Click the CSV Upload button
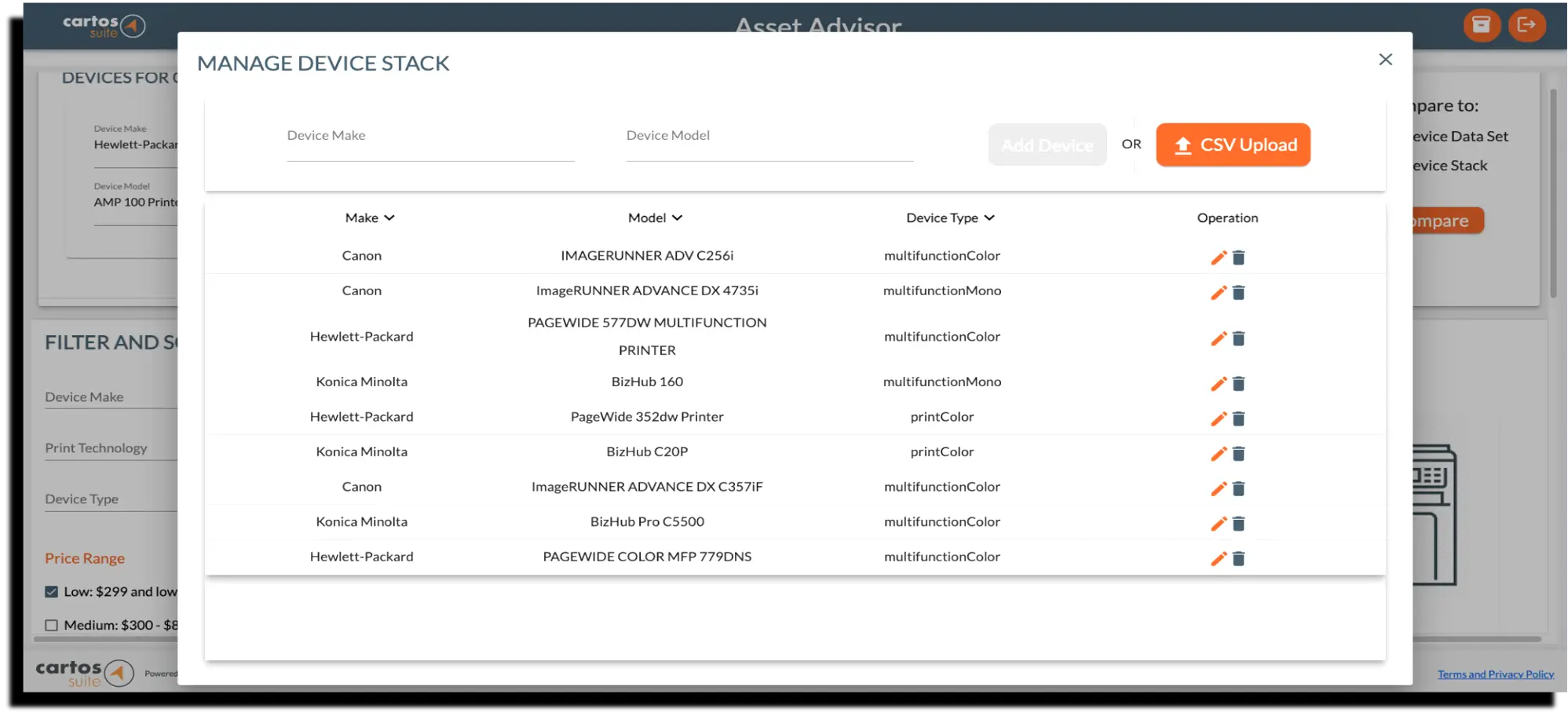This screenshot has width=1568, height=716. (x=1233, y=144)
